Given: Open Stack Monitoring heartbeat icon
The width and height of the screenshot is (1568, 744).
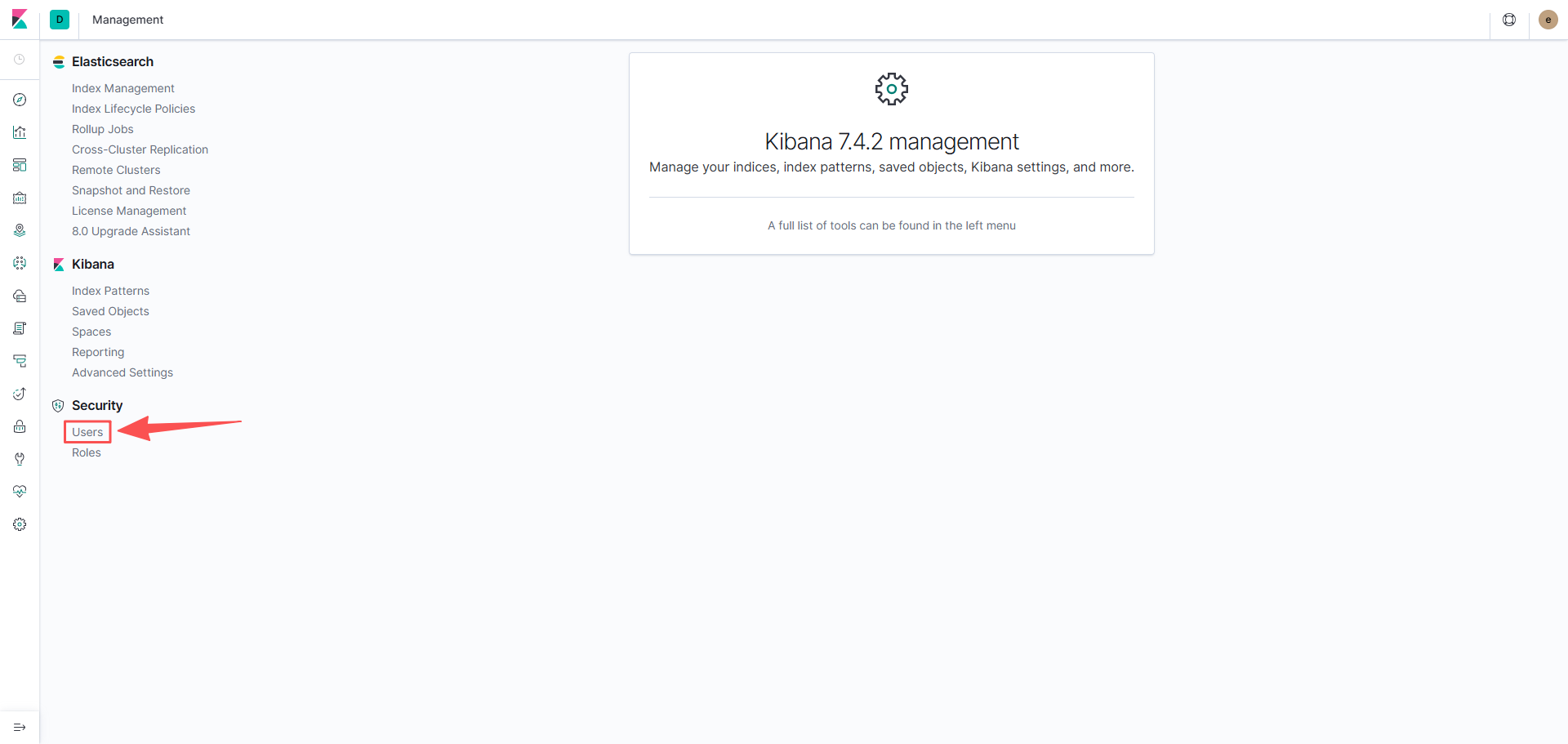Looking at the screenshot, I should pyautogui.click(x=20, y=492).
